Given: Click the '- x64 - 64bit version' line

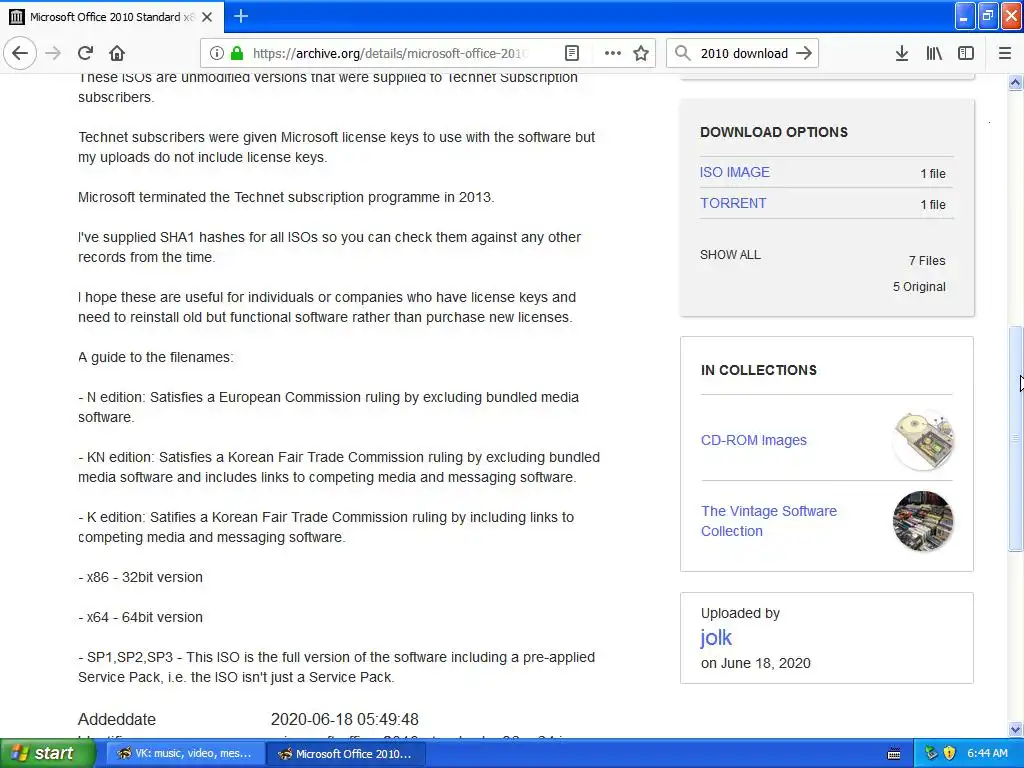Looking at the screenshot, I should tap(140, 617).
